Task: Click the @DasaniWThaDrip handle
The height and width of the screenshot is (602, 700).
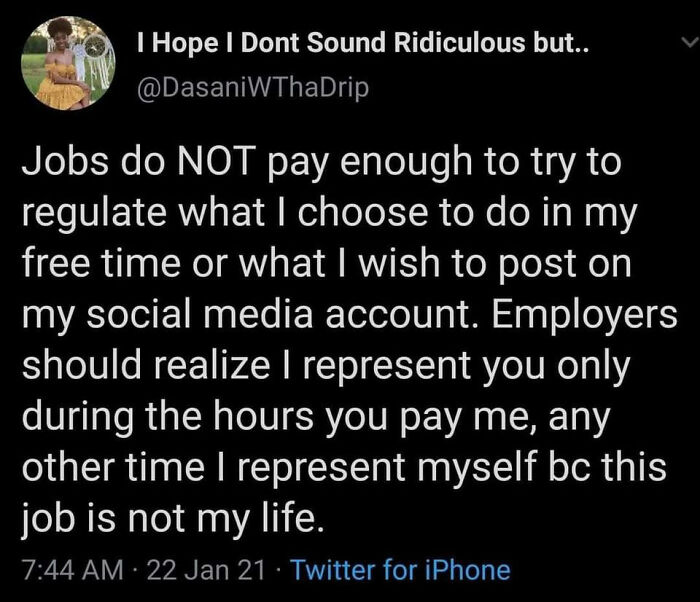Action: point(251,87)
